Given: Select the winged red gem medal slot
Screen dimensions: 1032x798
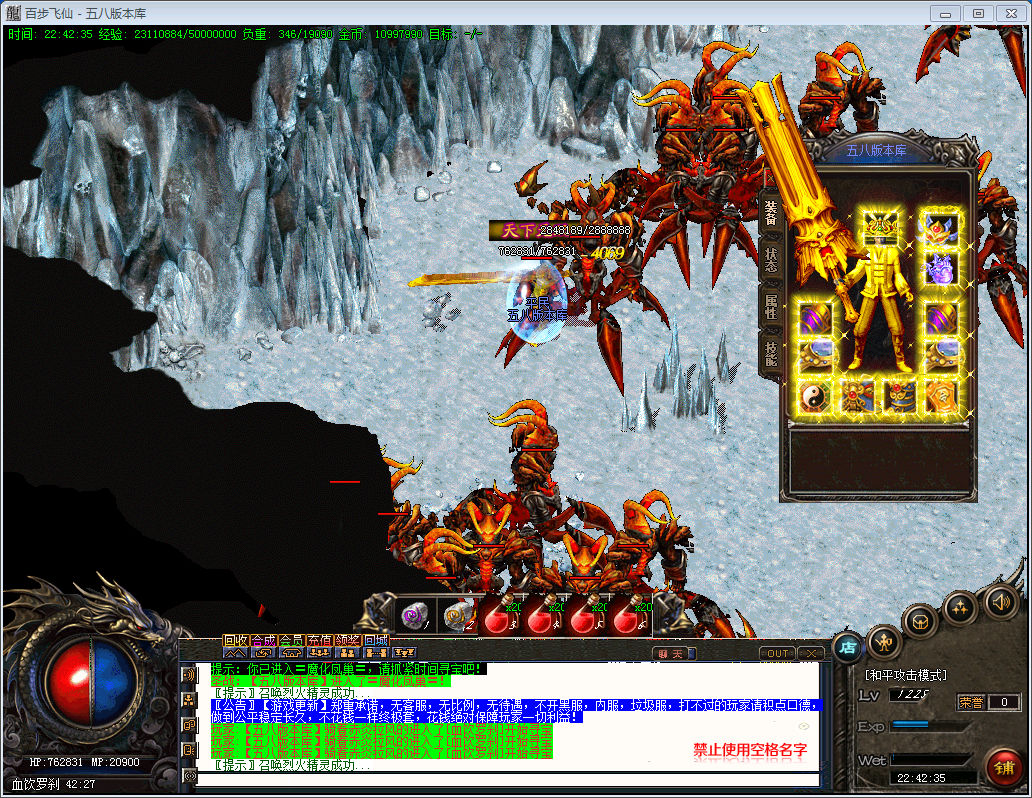Looking at the screenshot, I should 941,229.
